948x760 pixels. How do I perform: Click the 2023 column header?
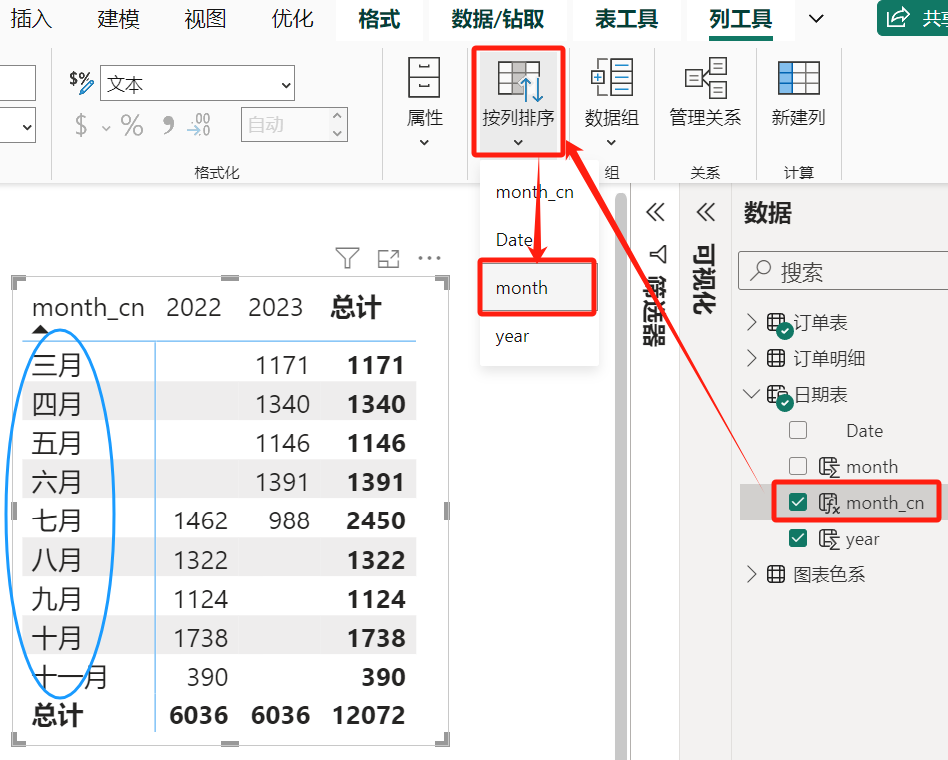pos(276,308)
